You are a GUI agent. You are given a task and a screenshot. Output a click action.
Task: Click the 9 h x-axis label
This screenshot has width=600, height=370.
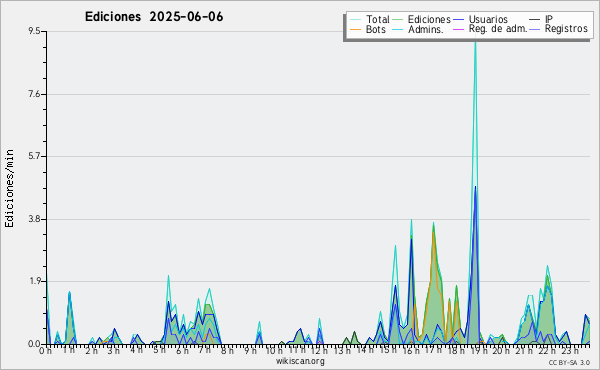point(251,350)
